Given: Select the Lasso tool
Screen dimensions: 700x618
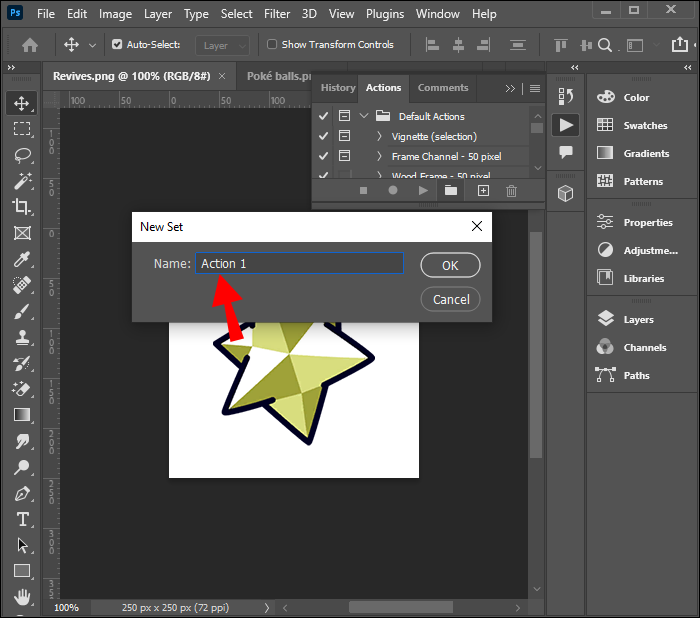Looking at the screenshot, I should (21, 155).
